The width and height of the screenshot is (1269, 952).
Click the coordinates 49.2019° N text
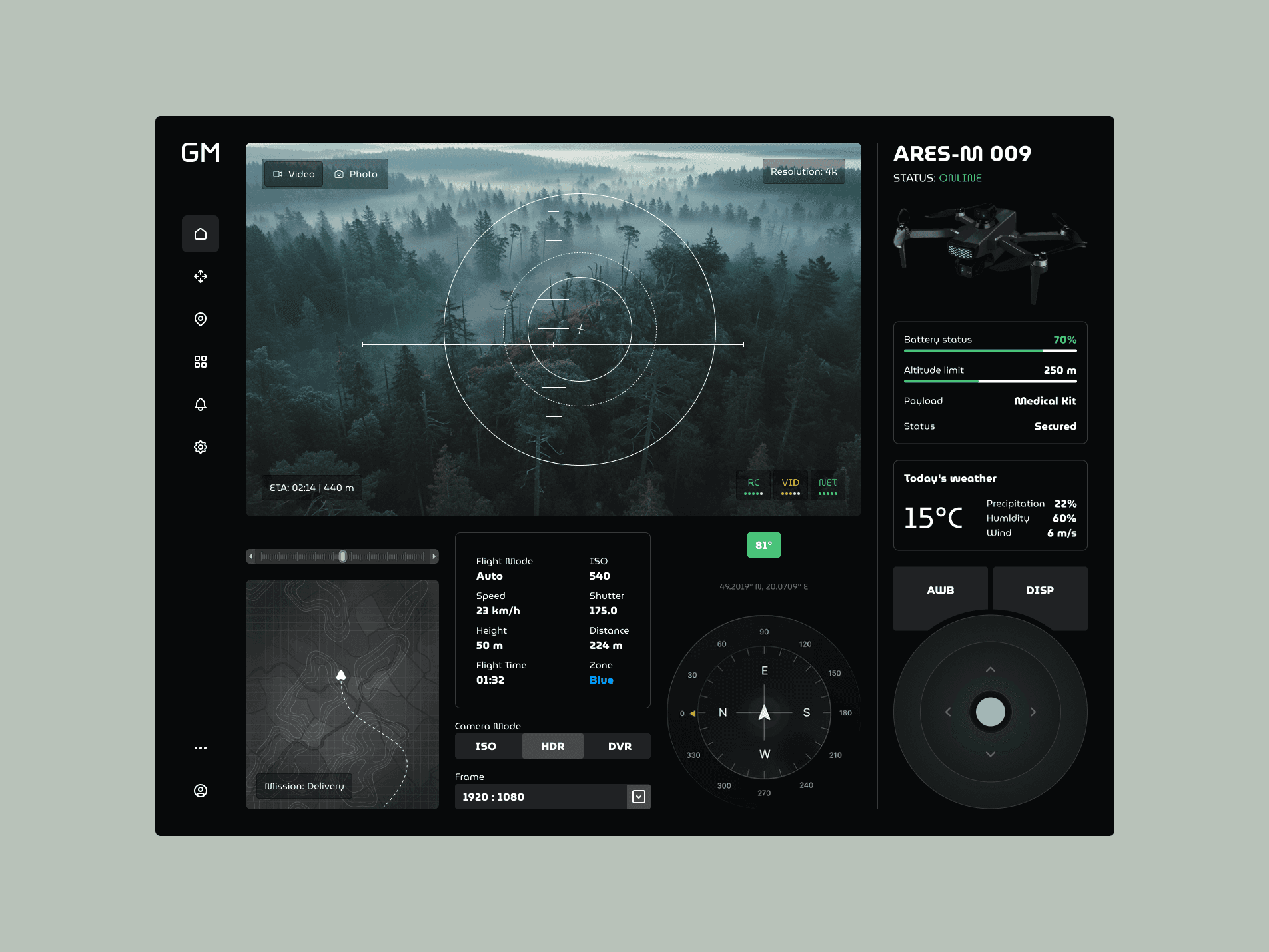(x=764, y=586)
